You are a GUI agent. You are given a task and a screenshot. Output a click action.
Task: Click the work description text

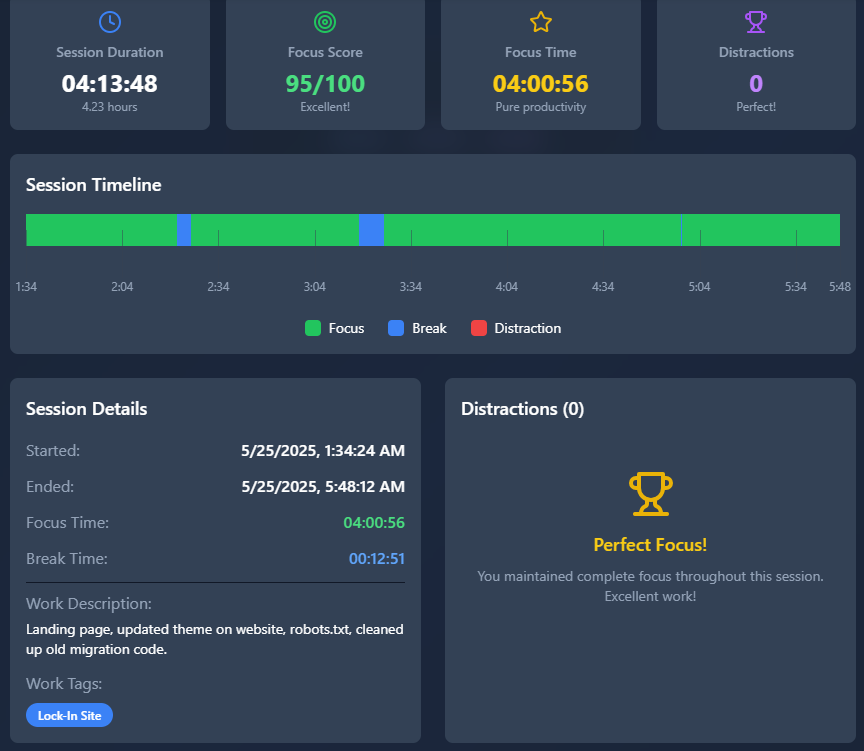pyautogui.click(x=215, y=639)
